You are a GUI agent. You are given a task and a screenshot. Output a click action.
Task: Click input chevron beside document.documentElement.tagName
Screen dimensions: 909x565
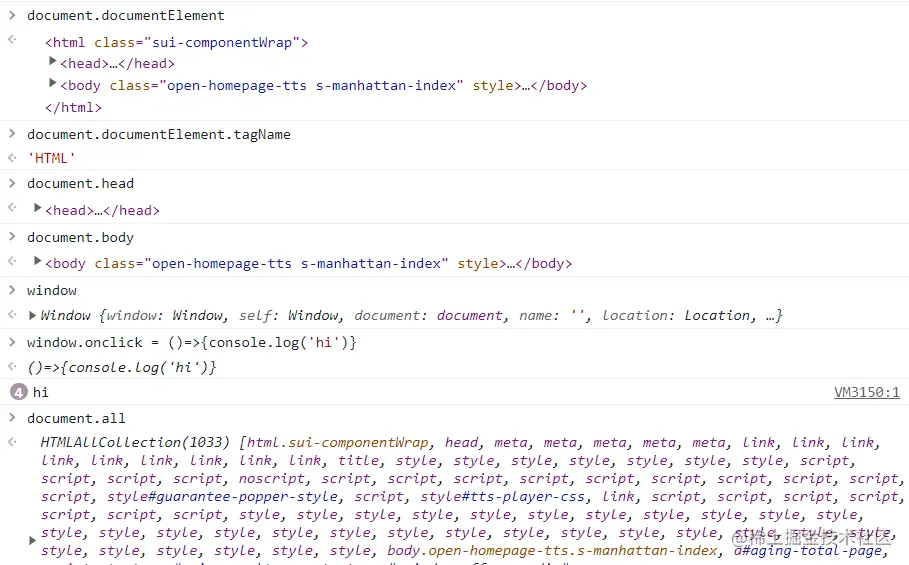pyautogui.click(x=12, y=134)
